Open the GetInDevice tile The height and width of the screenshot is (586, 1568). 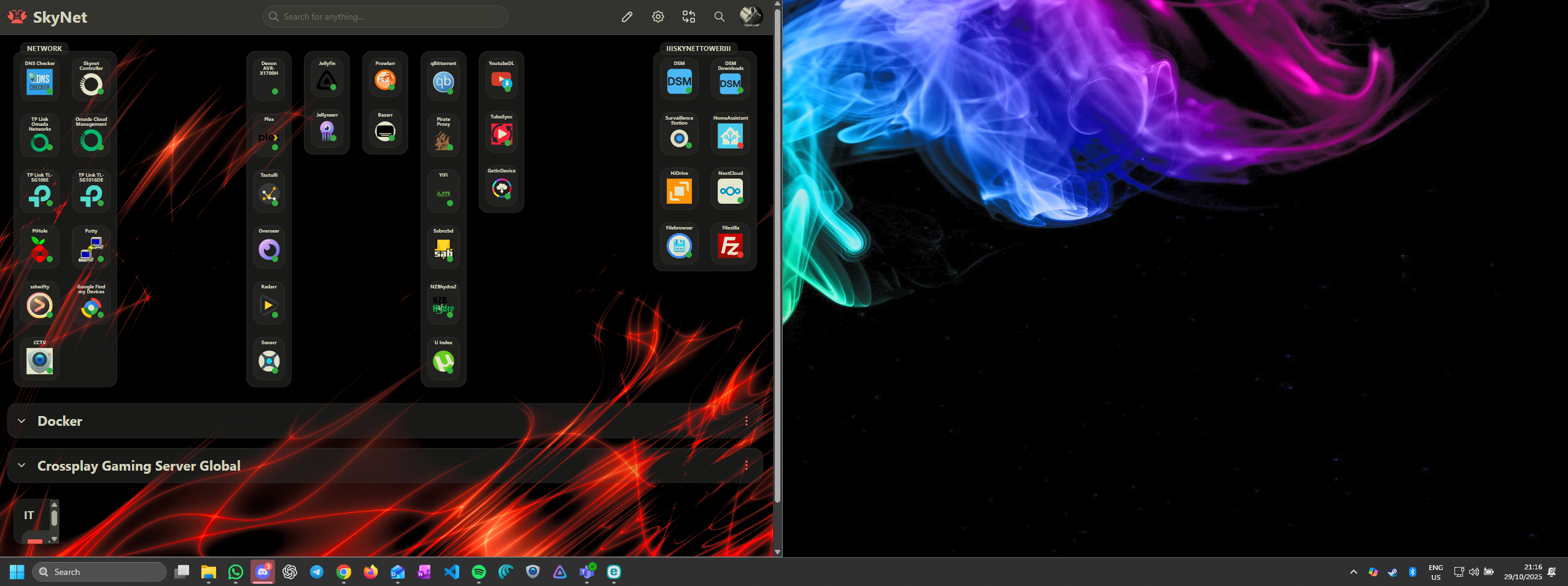pos(502,185)
